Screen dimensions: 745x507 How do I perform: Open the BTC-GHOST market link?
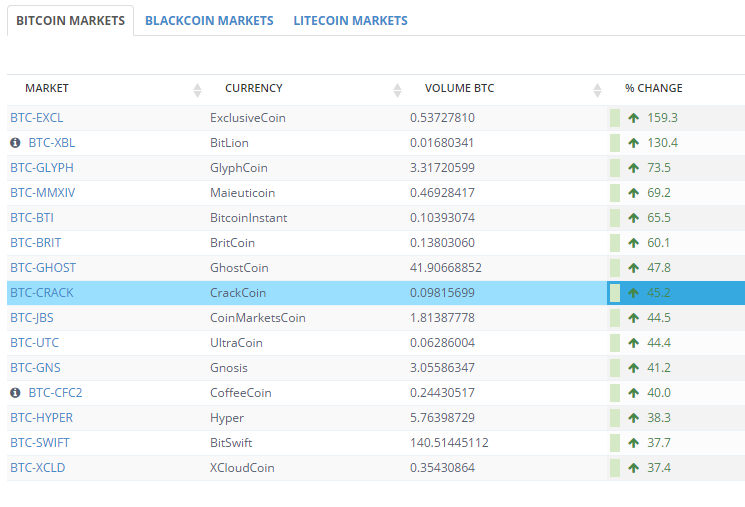point(43,268)
